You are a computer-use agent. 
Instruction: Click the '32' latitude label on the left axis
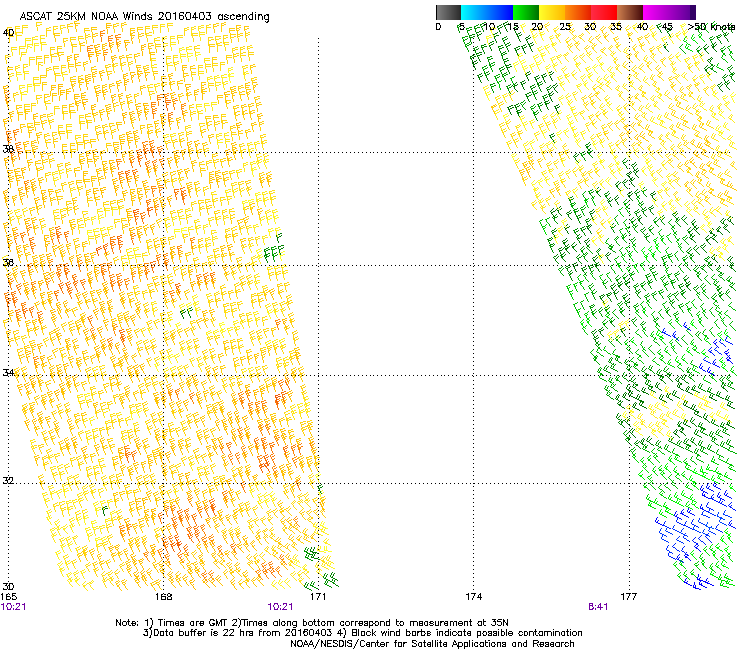[x=8, y=481]
